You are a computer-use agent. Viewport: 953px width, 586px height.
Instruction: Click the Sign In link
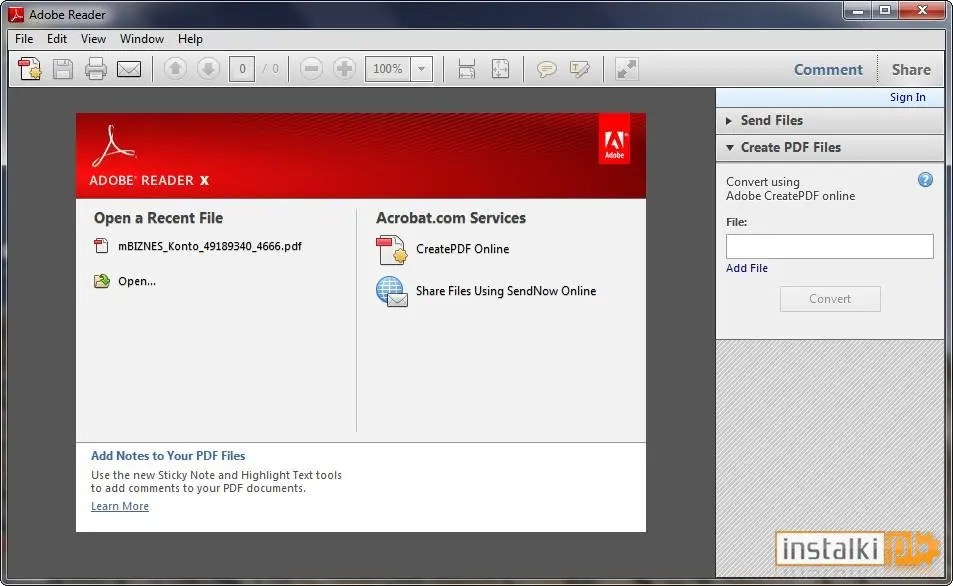pyautogui.click(x=907, y=97)
